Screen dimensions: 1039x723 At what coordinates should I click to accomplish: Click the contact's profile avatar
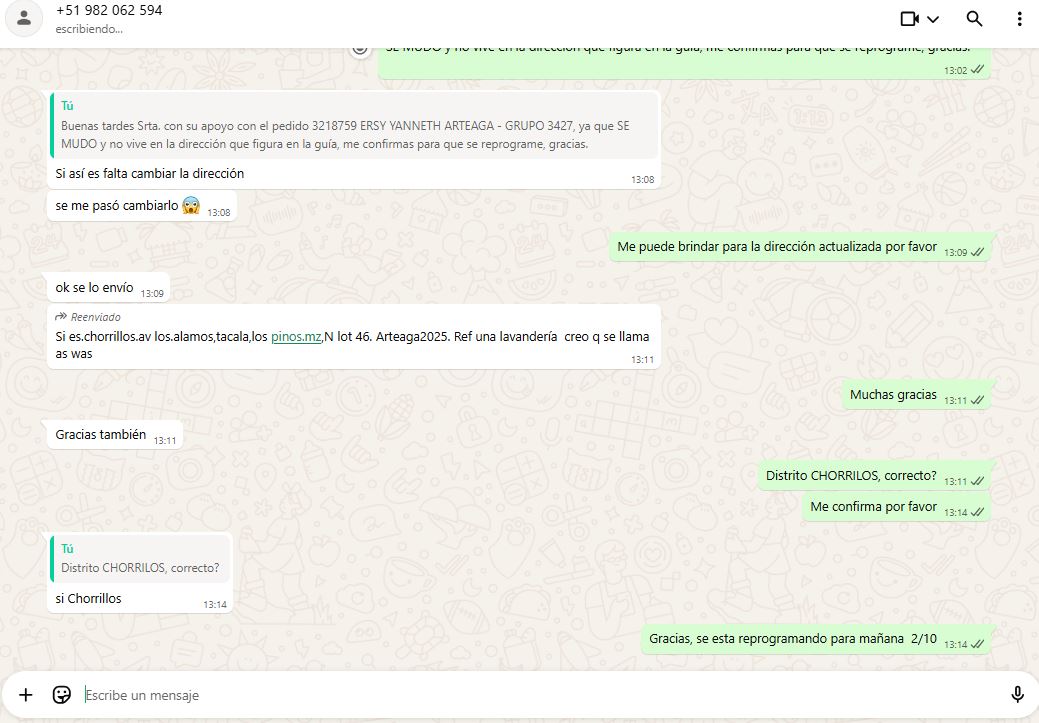(25, 18)
